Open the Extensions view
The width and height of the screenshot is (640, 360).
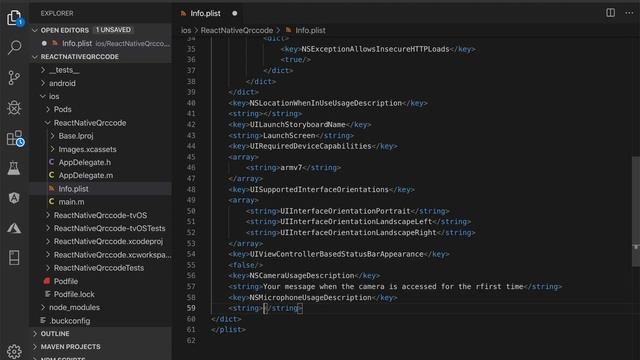tap(16, 138)
